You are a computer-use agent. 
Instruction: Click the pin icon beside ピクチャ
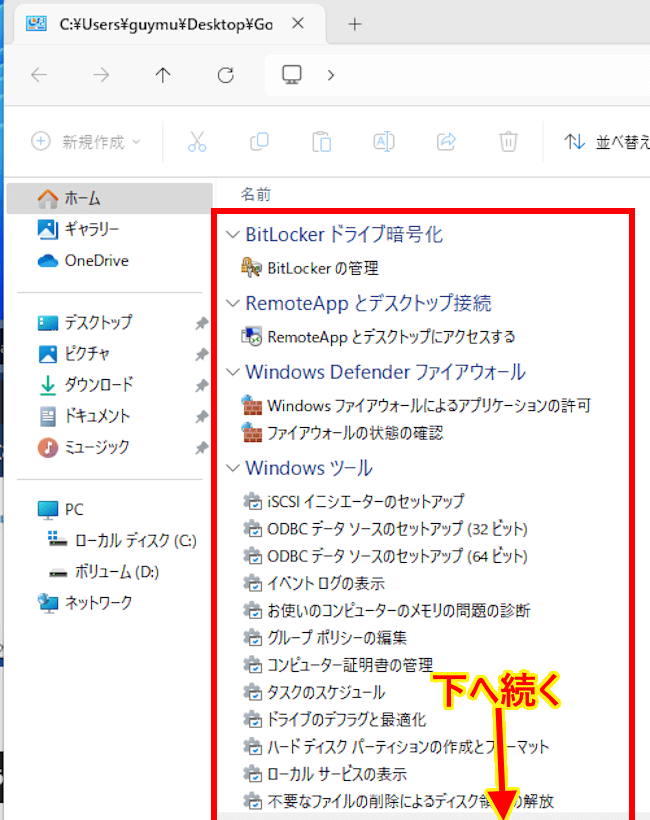pyautogui.click(x=202, y=355)
